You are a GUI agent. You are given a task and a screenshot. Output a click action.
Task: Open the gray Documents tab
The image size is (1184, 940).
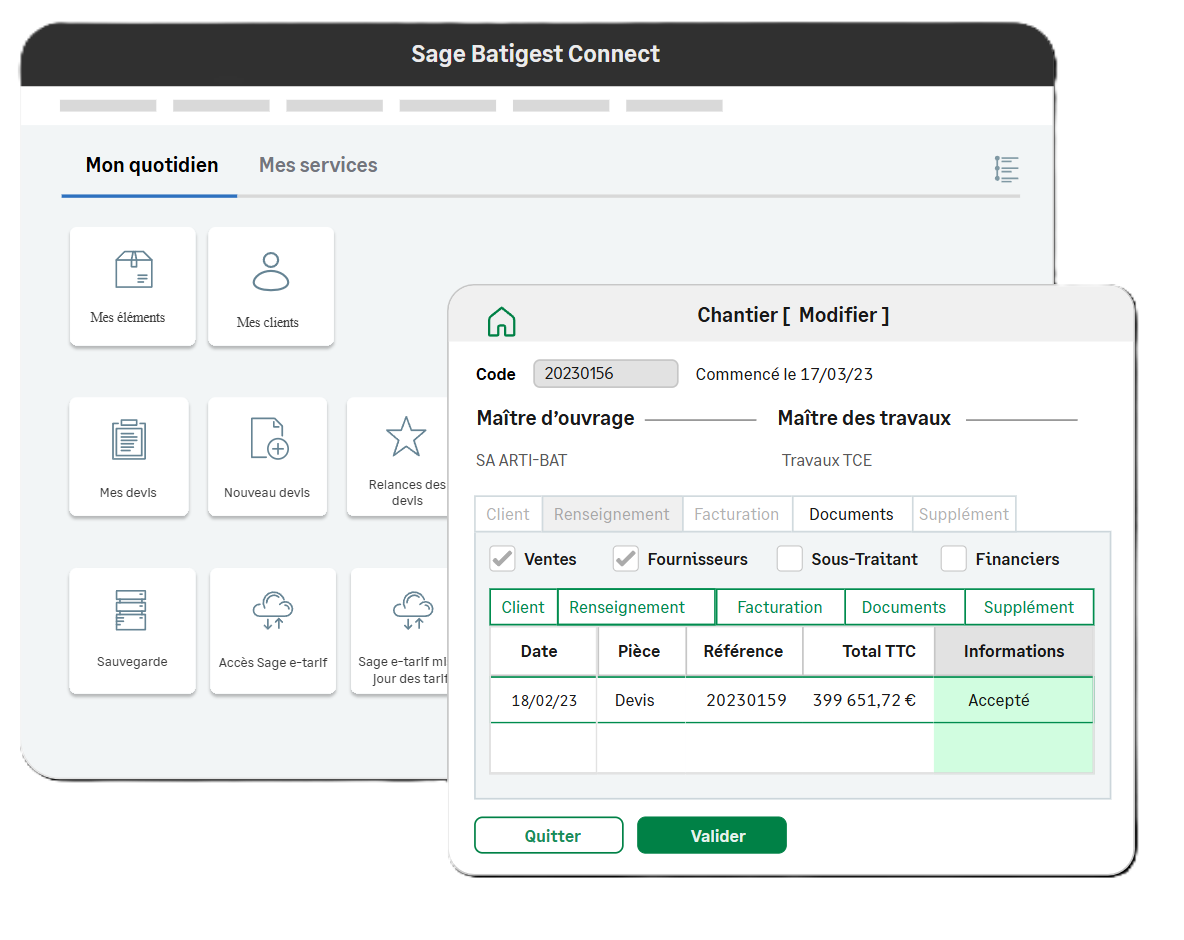[851, 514]
